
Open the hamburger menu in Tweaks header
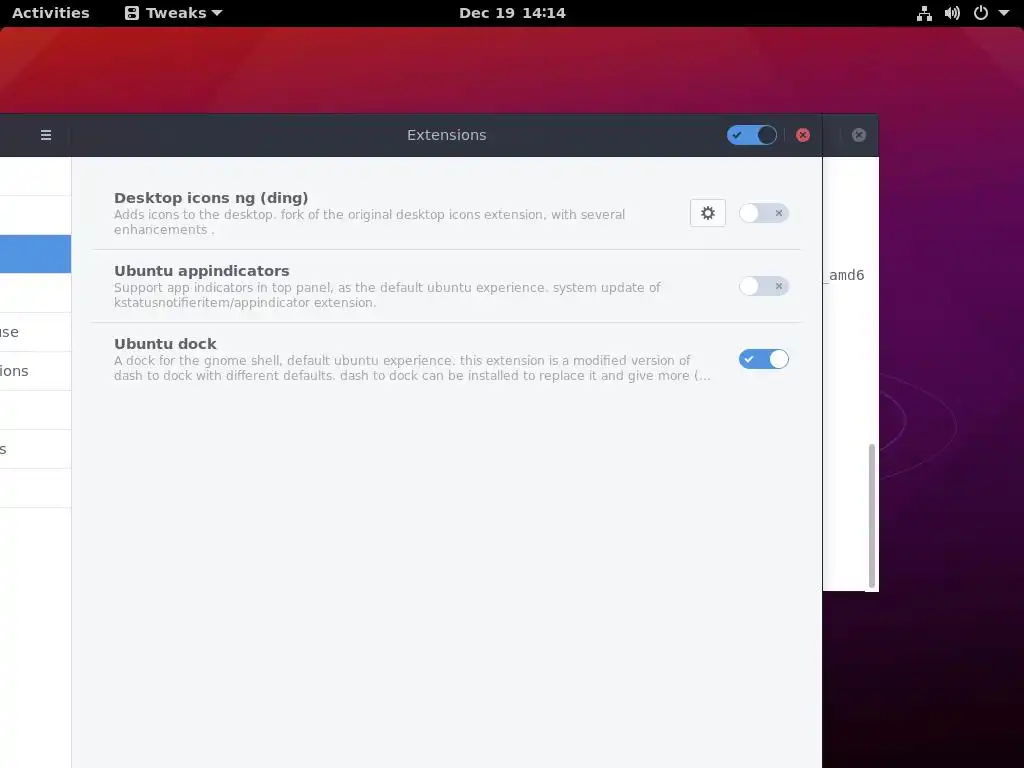click(46, 135)
